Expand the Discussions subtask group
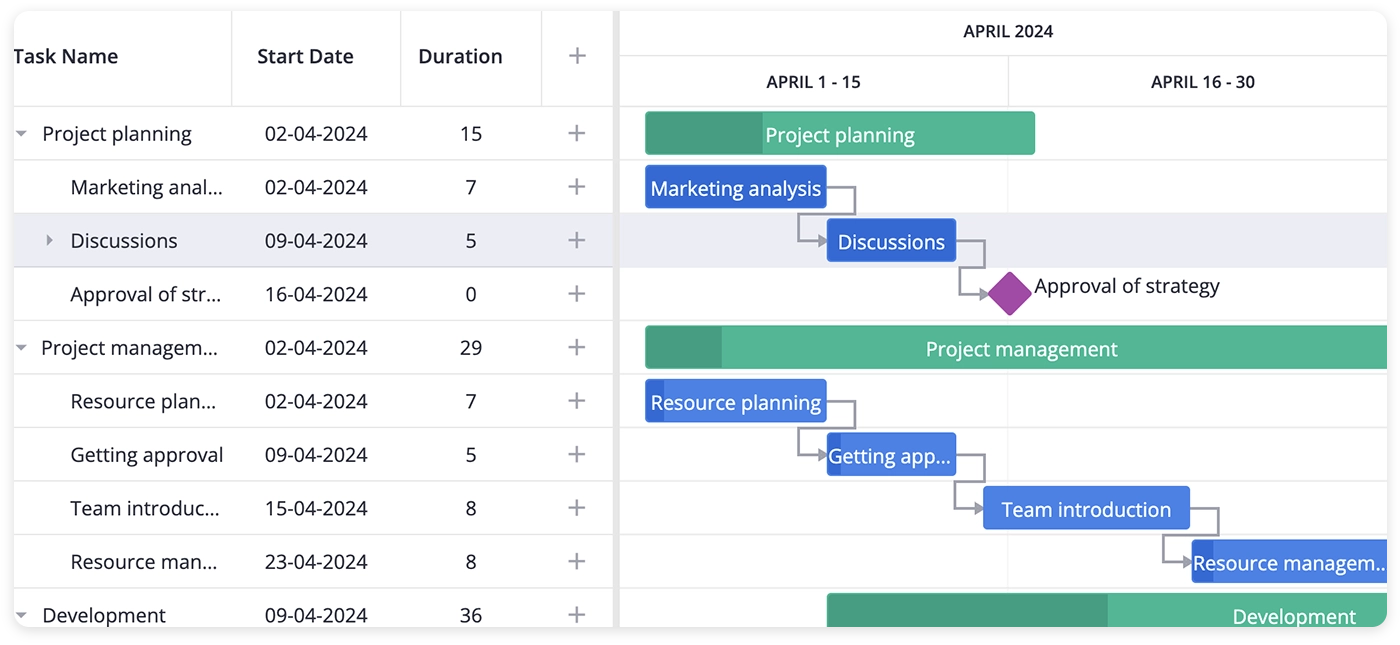The image size is (1400, 645). [x=49, y=240]
